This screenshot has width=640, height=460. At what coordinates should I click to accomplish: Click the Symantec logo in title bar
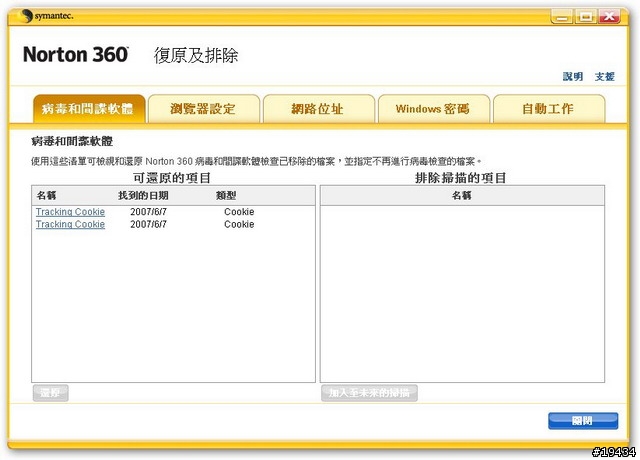point(45,16)
